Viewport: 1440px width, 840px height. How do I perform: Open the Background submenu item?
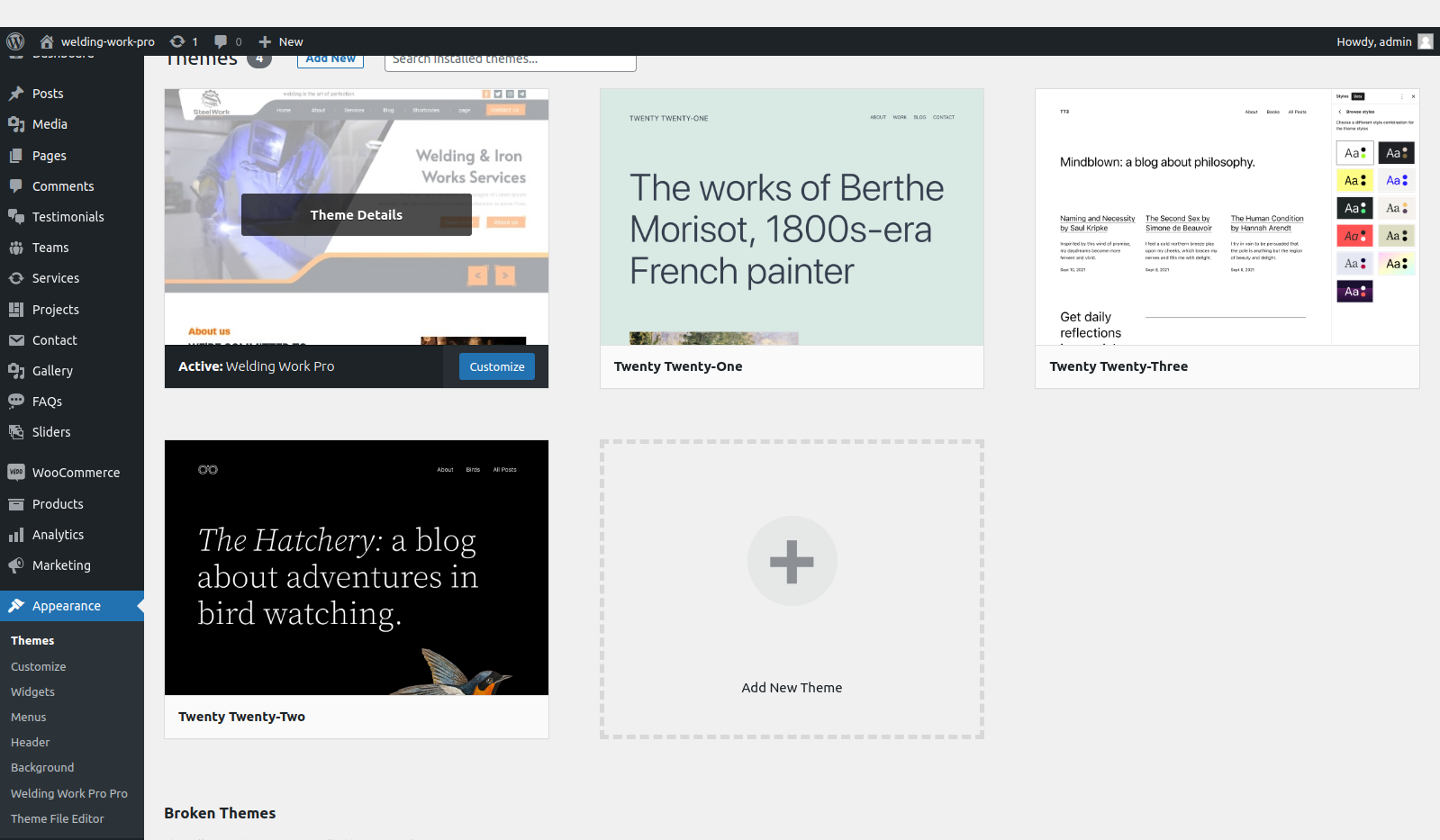[x=42, y=768]
